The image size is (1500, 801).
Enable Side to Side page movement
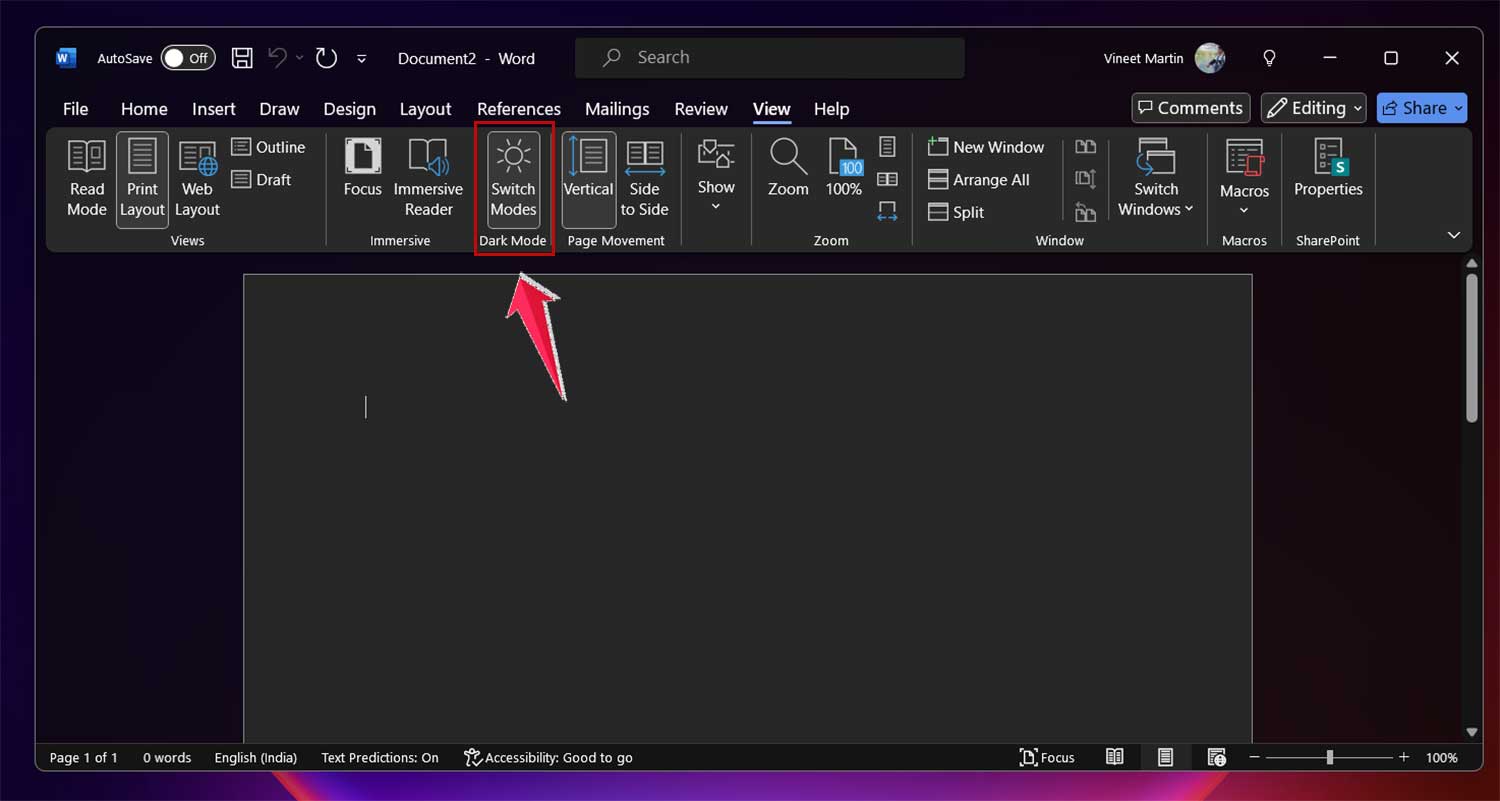point(645,180)
